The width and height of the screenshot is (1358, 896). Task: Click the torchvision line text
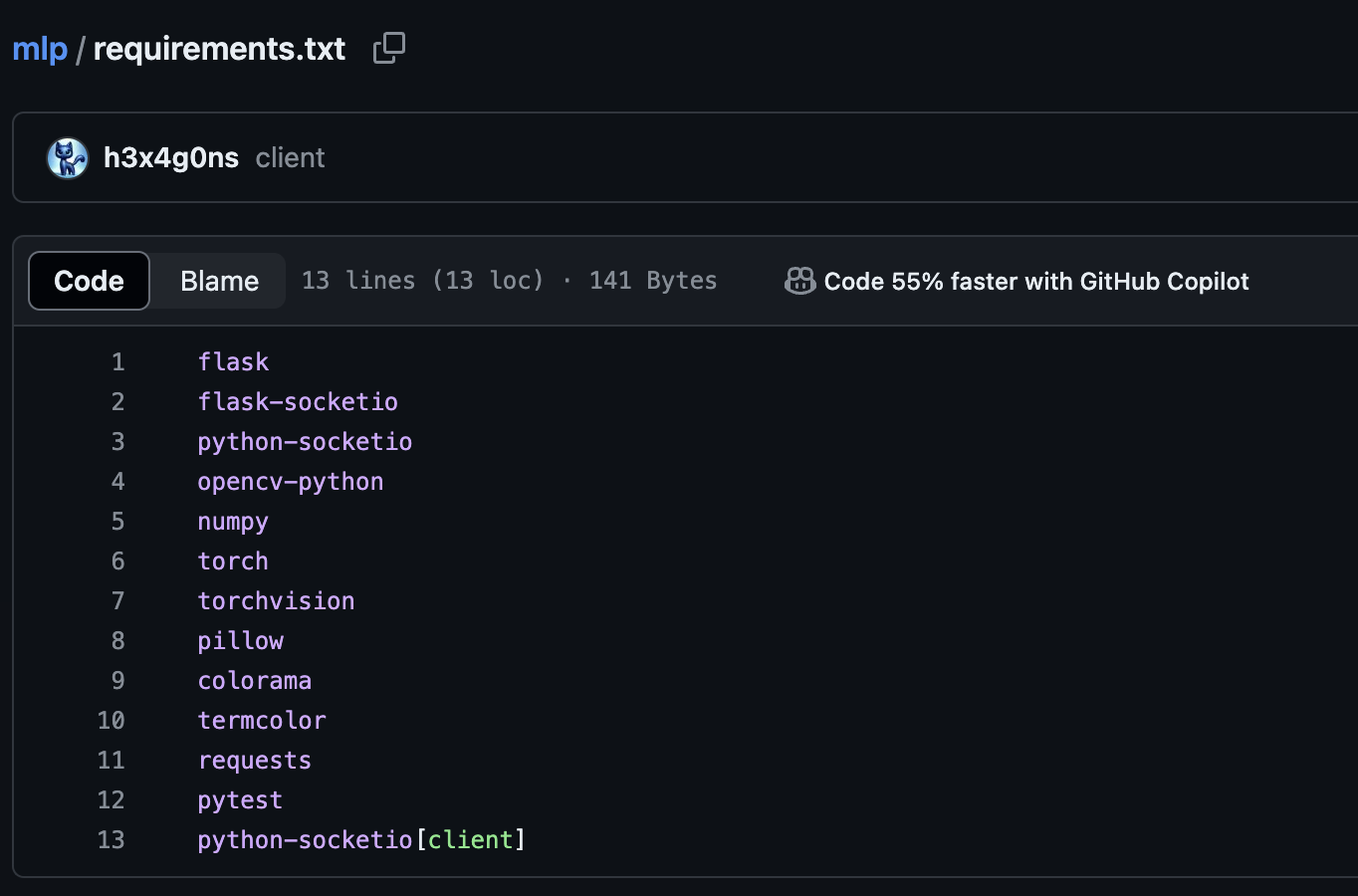pyautogui.click(x=276, y=601)
